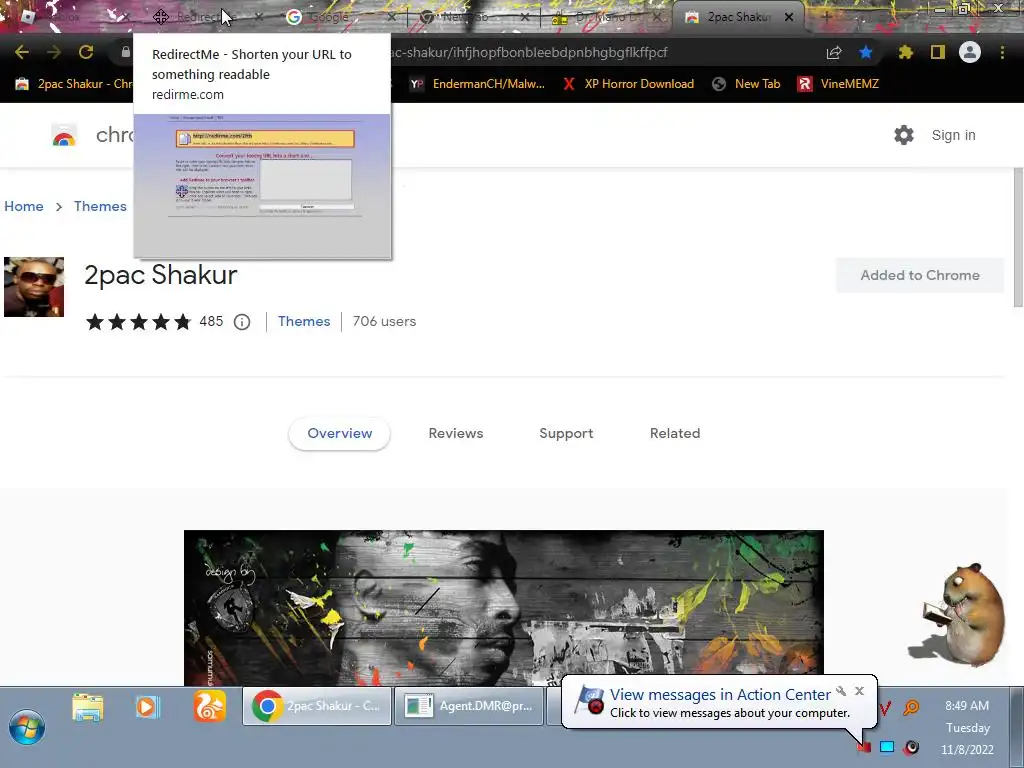1024x768 pixels.
Task: Click the 2pac Shakur theme thumbnail
Action: pyautogui.click(x=34, y=287)
